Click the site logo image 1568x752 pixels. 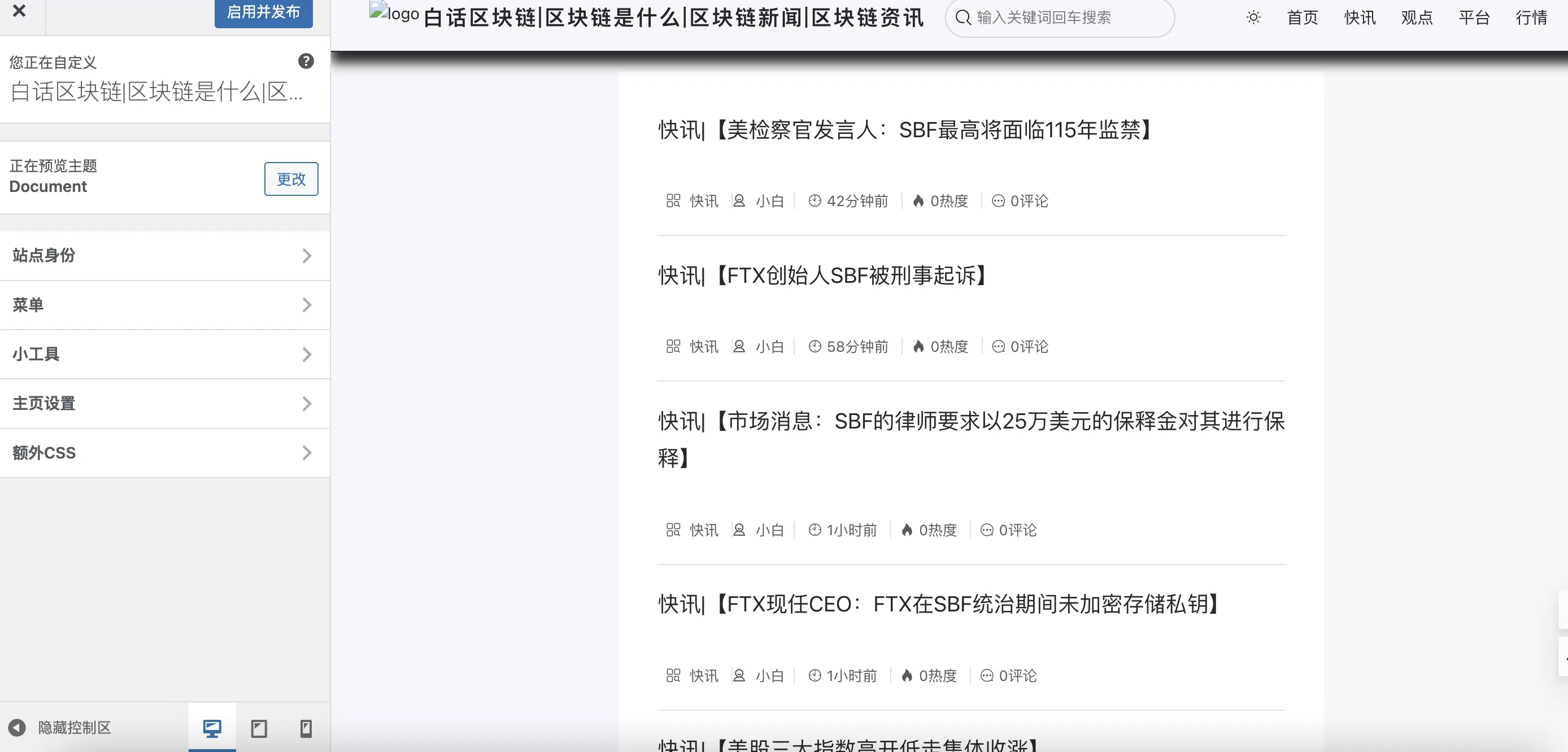click(394, 12)
